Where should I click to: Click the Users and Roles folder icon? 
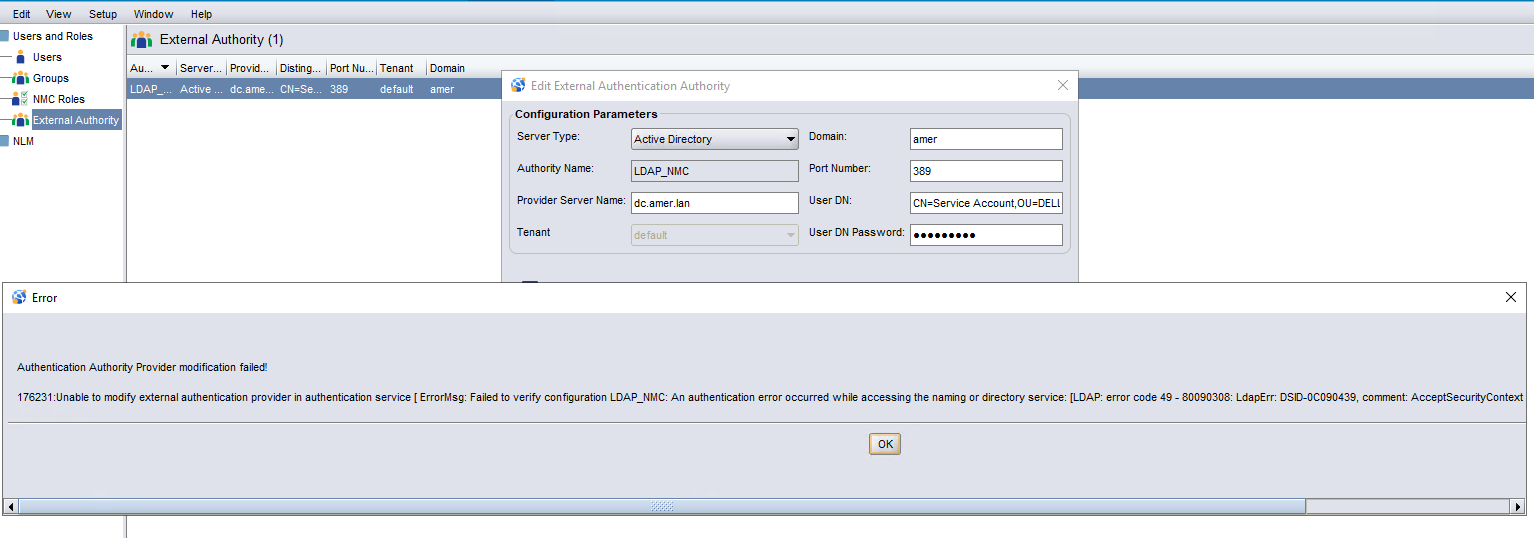point(5,36)
